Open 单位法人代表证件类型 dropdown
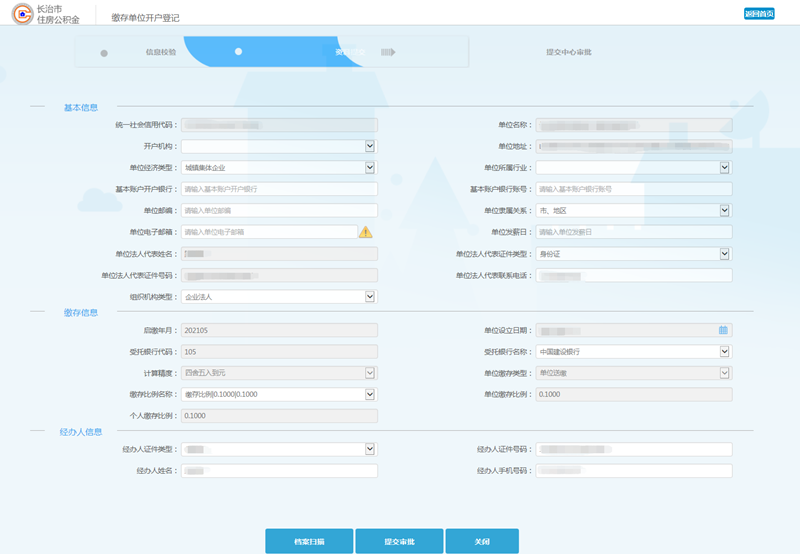Image resolution: width=800 pixels, height=554 pixels. (x=724, y=254)
